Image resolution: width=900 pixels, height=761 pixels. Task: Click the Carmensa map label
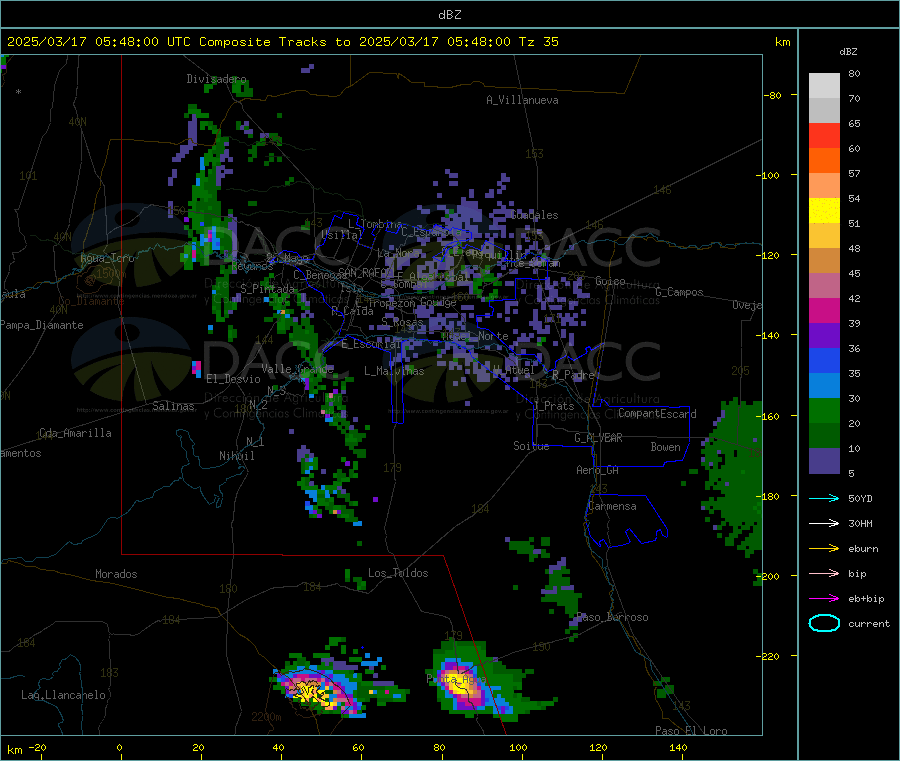[x=612, y=506]
